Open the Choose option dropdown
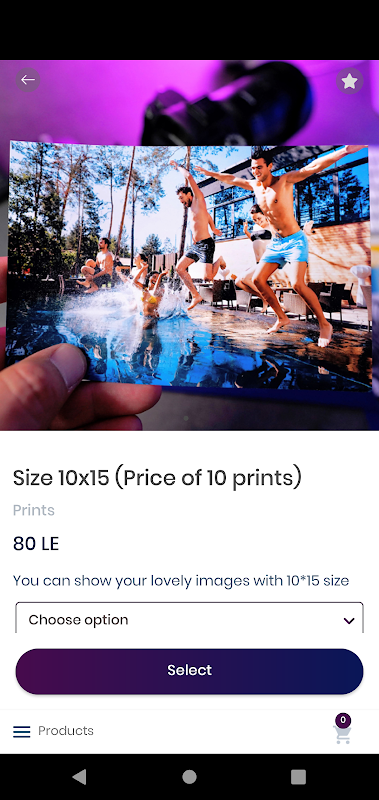The height and width of the screenshot is (800, 379). coord(189,618)
